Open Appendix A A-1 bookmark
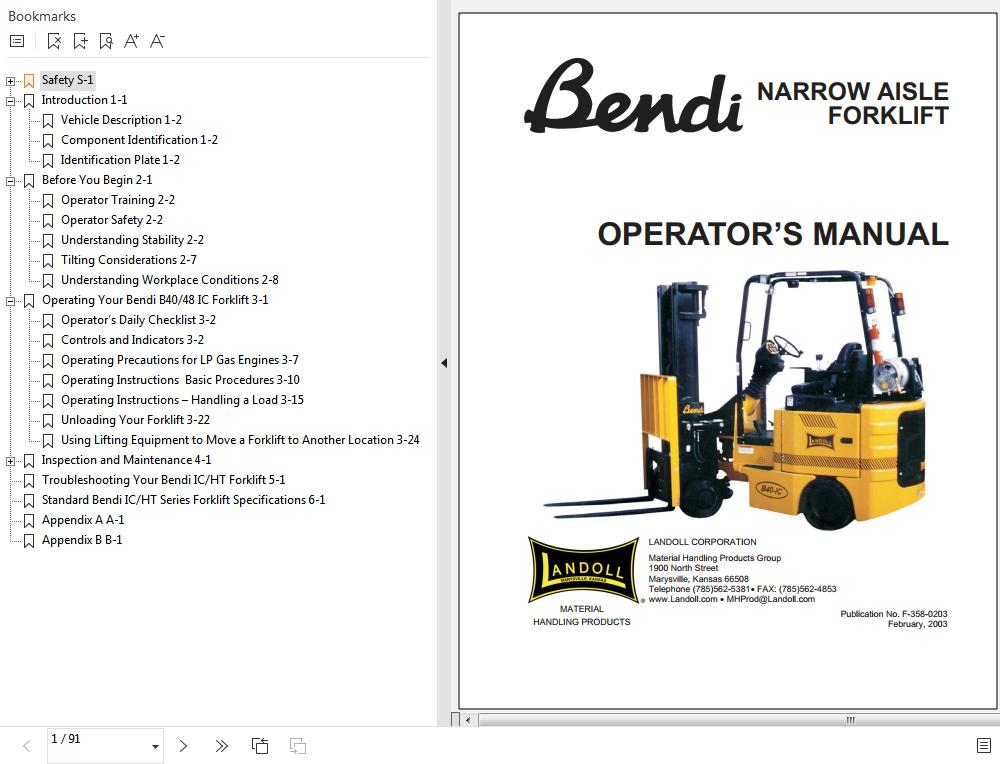 tap(83, 520)
